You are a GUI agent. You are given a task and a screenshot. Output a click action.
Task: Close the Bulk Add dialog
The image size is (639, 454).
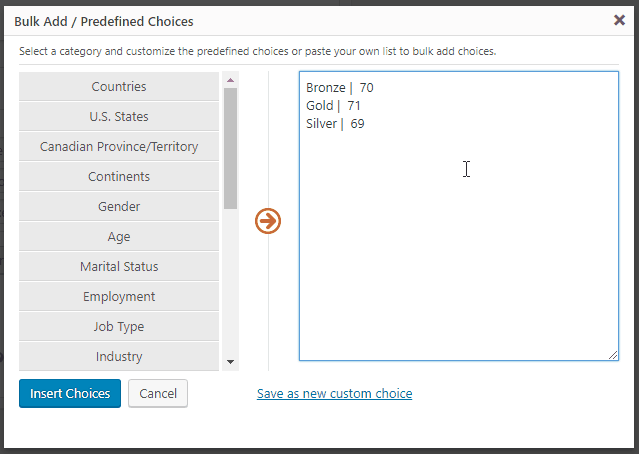click(x=619, y=20)
